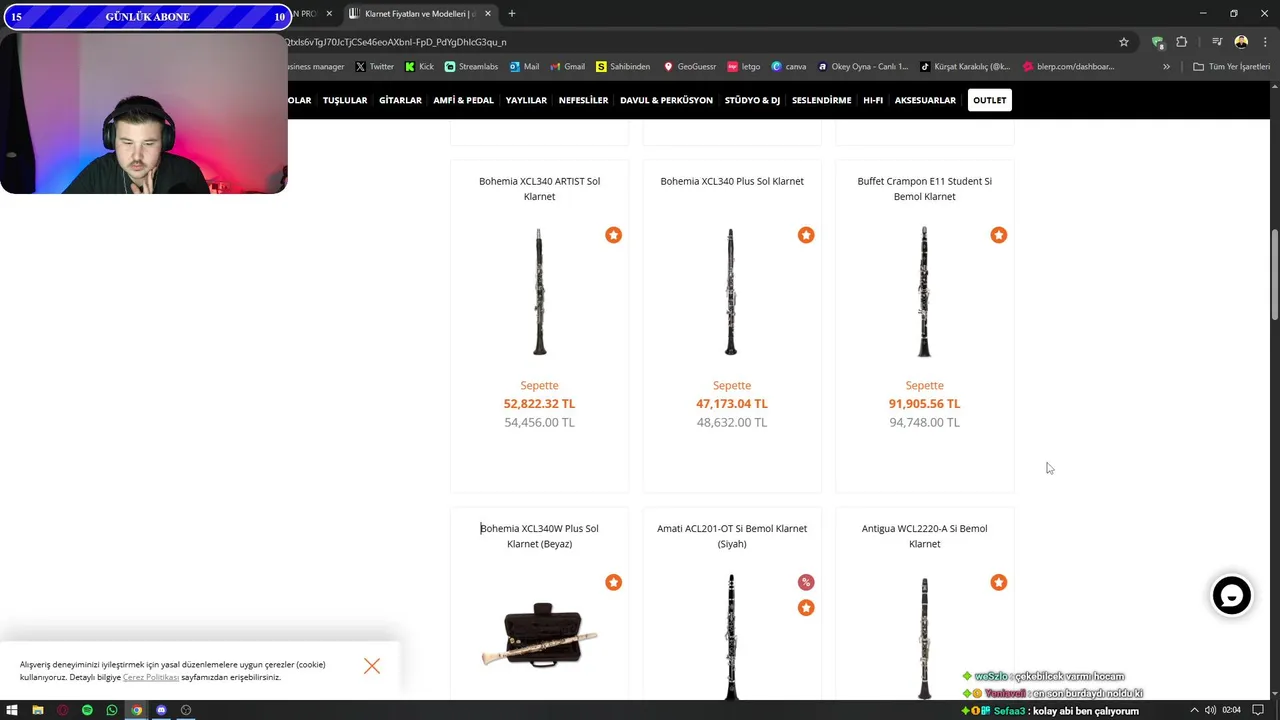The image size is (1280, 720).
Task: Click the 52,822.32 TL cart price
Action: point(539,404)
